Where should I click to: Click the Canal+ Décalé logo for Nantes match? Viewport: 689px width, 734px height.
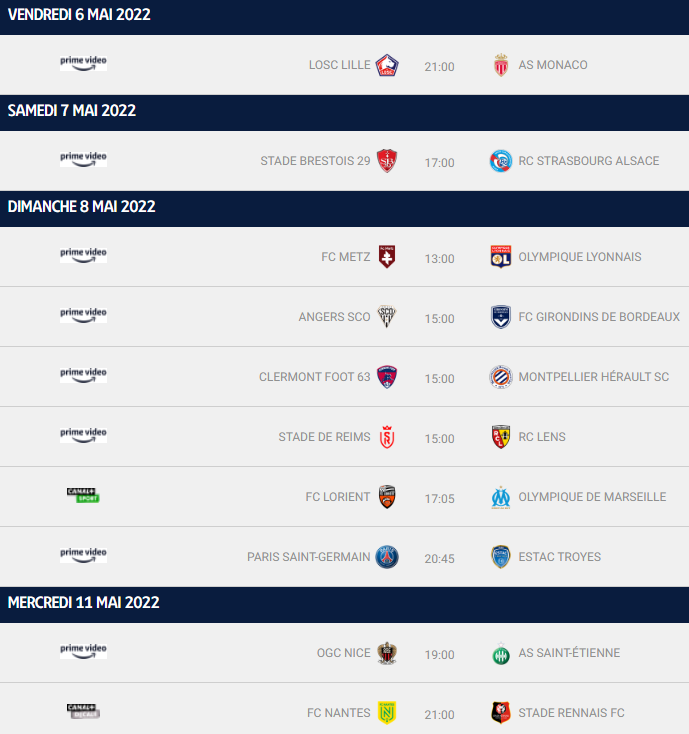(83, 711)
